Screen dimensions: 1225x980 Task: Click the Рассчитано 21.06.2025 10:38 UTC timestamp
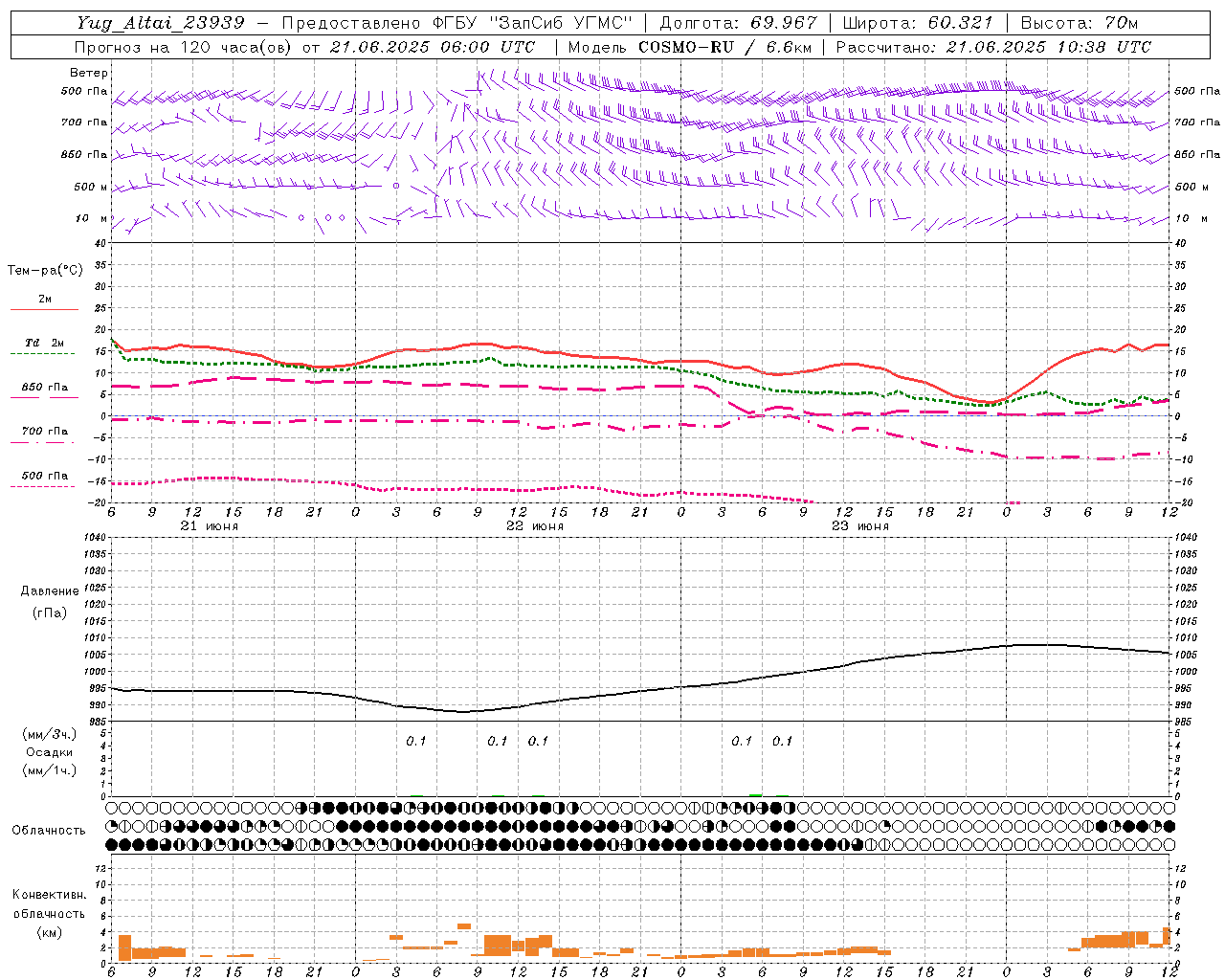[x=993, y=47]
